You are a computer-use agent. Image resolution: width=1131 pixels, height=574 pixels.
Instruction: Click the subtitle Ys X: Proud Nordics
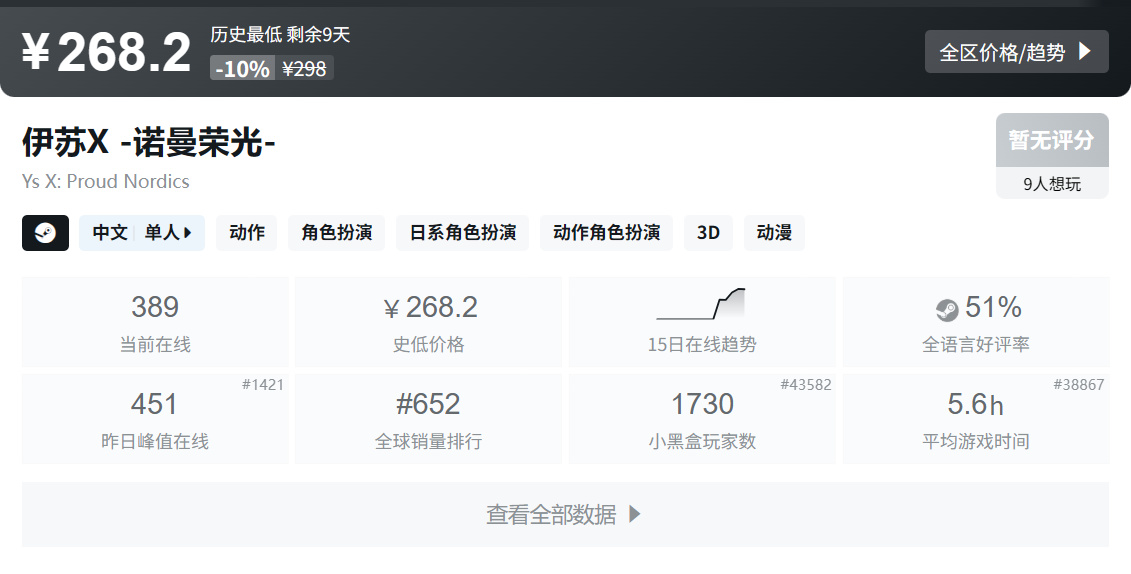(105, 182)
